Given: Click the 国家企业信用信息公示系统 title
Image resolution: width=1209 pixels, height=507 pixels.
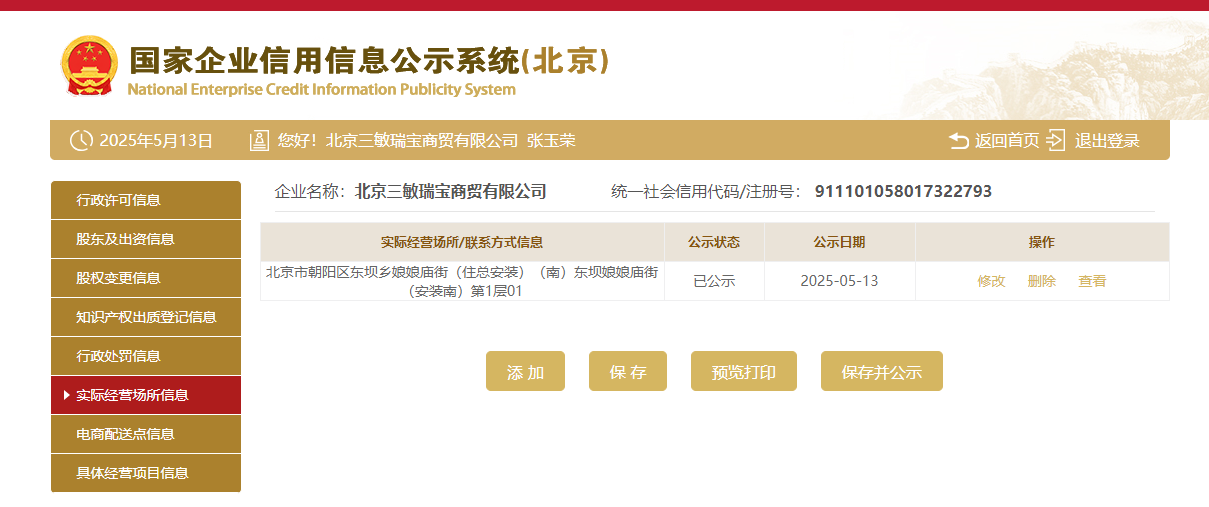Looking at the screenshot, I should (369, 60).
